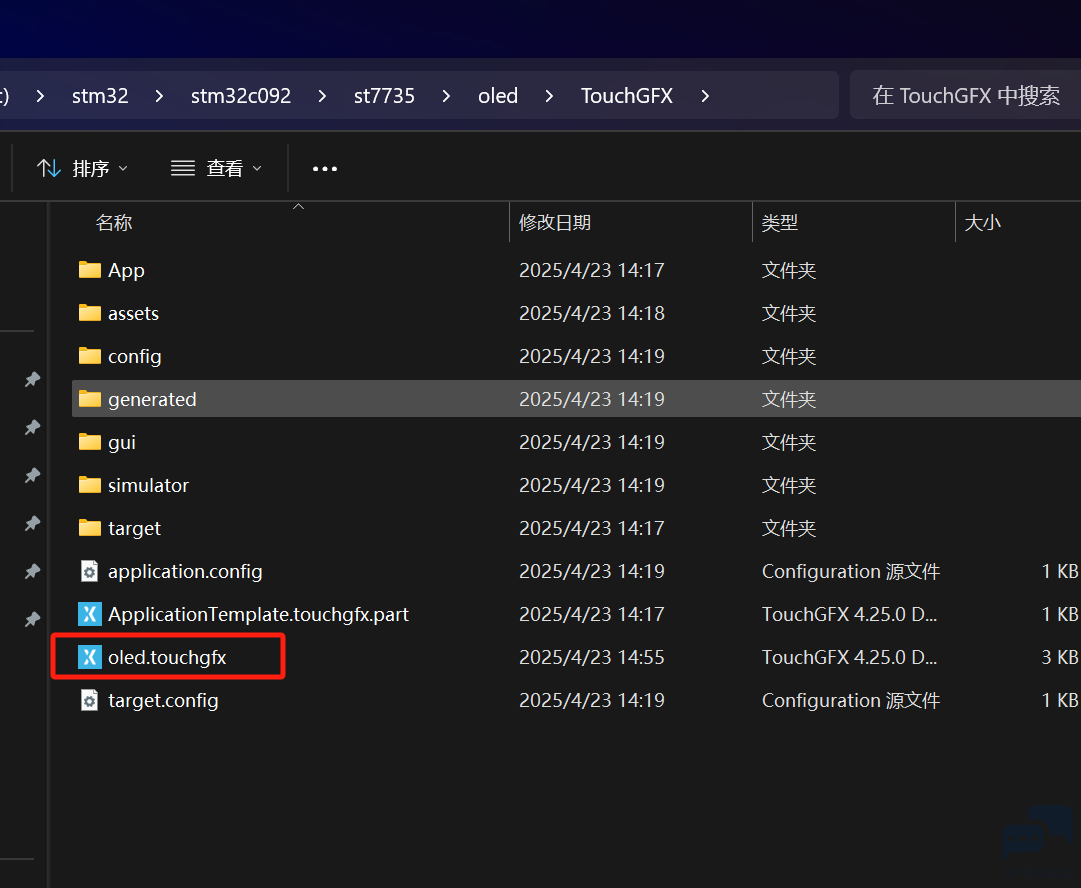Click the oled.touchgfx TouchGFX icon
1081x888 pixels.
pos(90,657)
